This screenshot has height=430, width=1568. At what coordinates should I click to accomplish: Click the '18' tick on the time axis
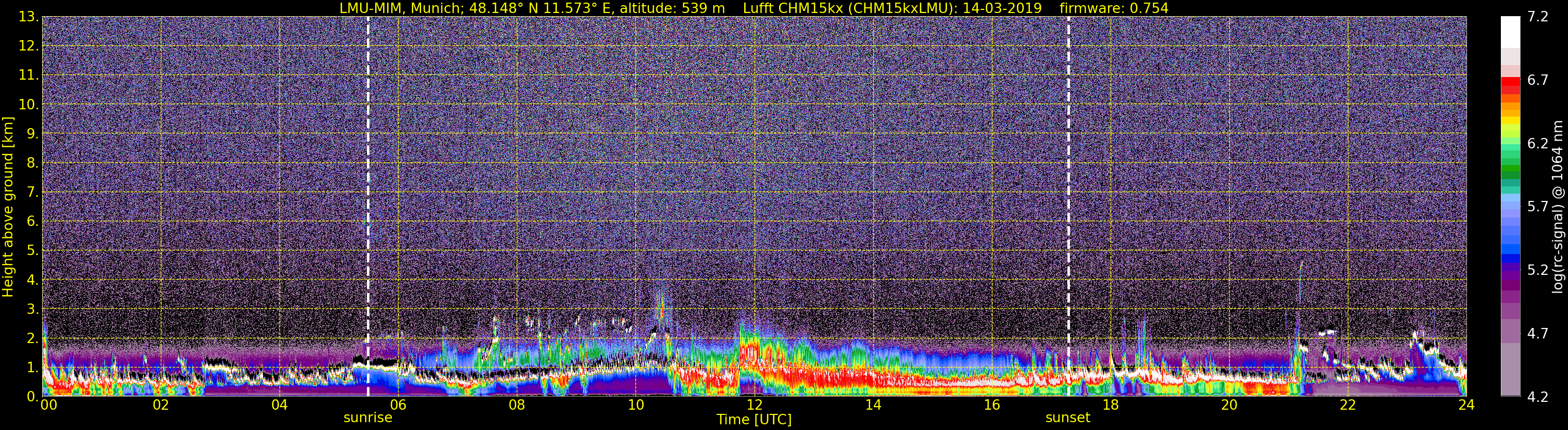[1110, 406]
